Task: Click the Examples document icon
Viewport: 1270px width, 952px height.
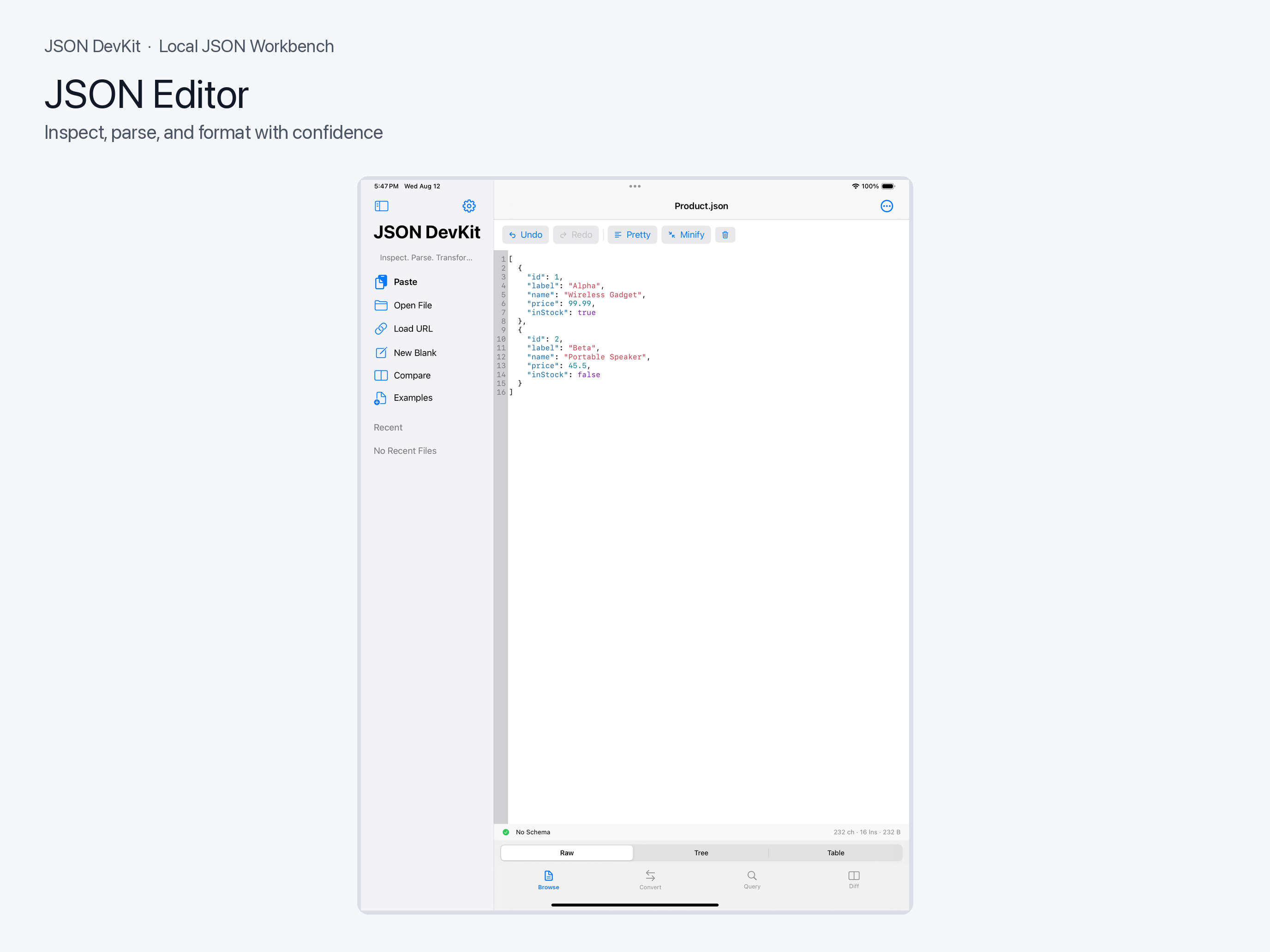Action: click(x=380, y=398)
